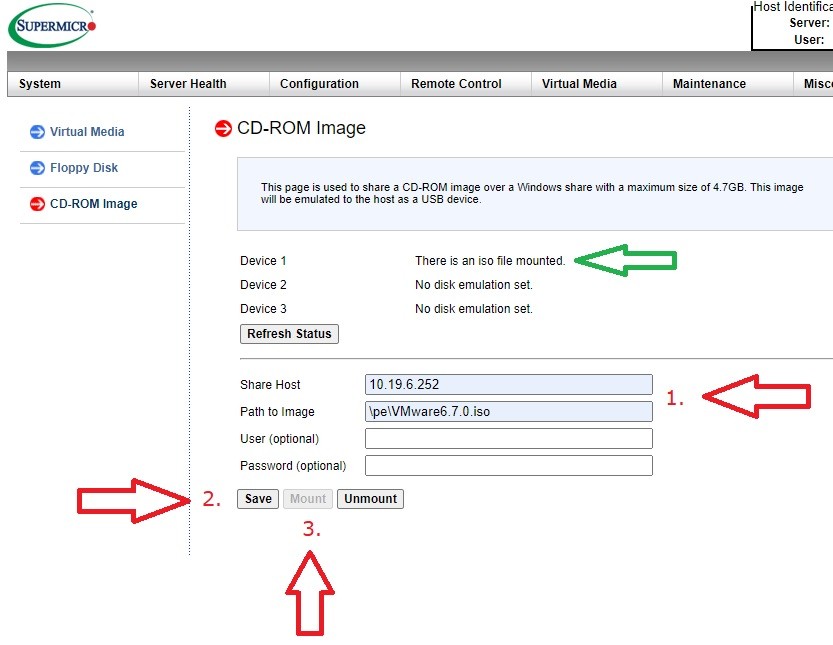Click the page description about 4.7GB maximum size

532,193
